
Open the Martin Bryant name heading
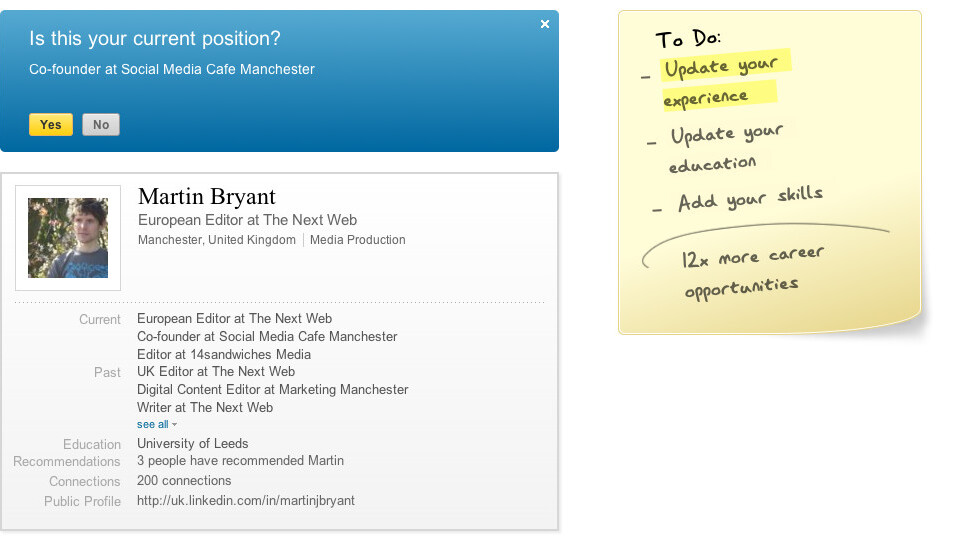[206, 196]
